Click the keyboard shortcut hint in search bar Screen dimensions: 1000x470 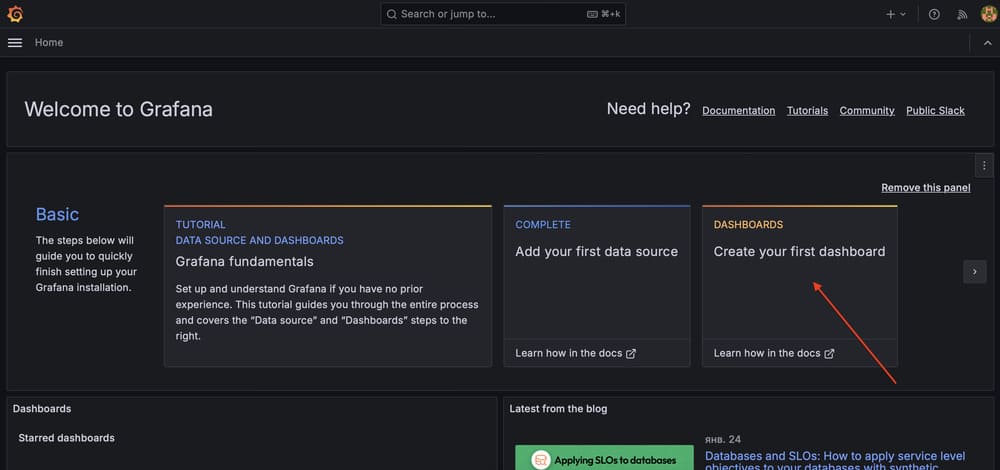pyautogui.click(x=603, y=14)
